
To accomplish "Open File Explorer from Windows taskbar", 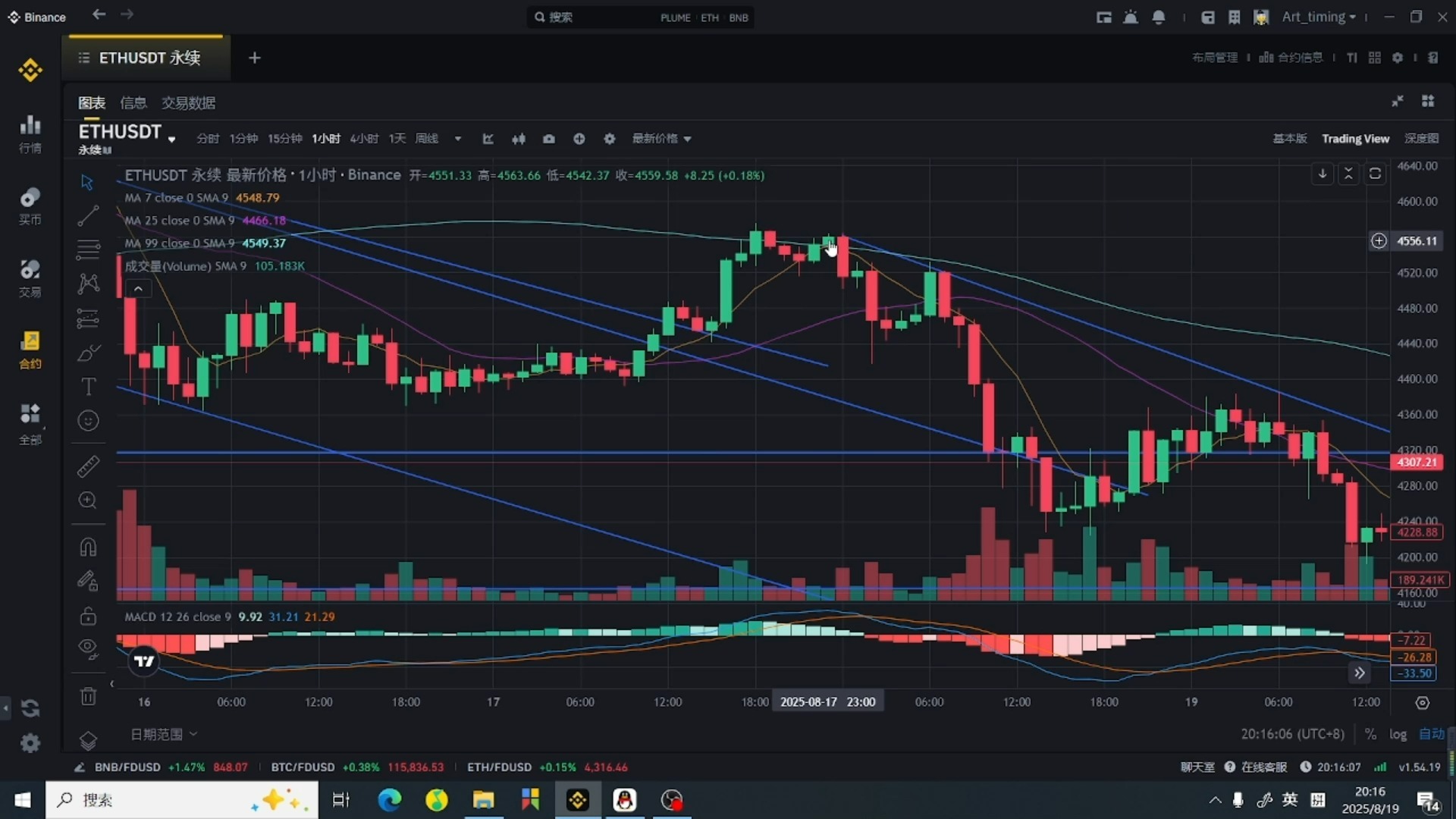I will (x=483, y=800).
